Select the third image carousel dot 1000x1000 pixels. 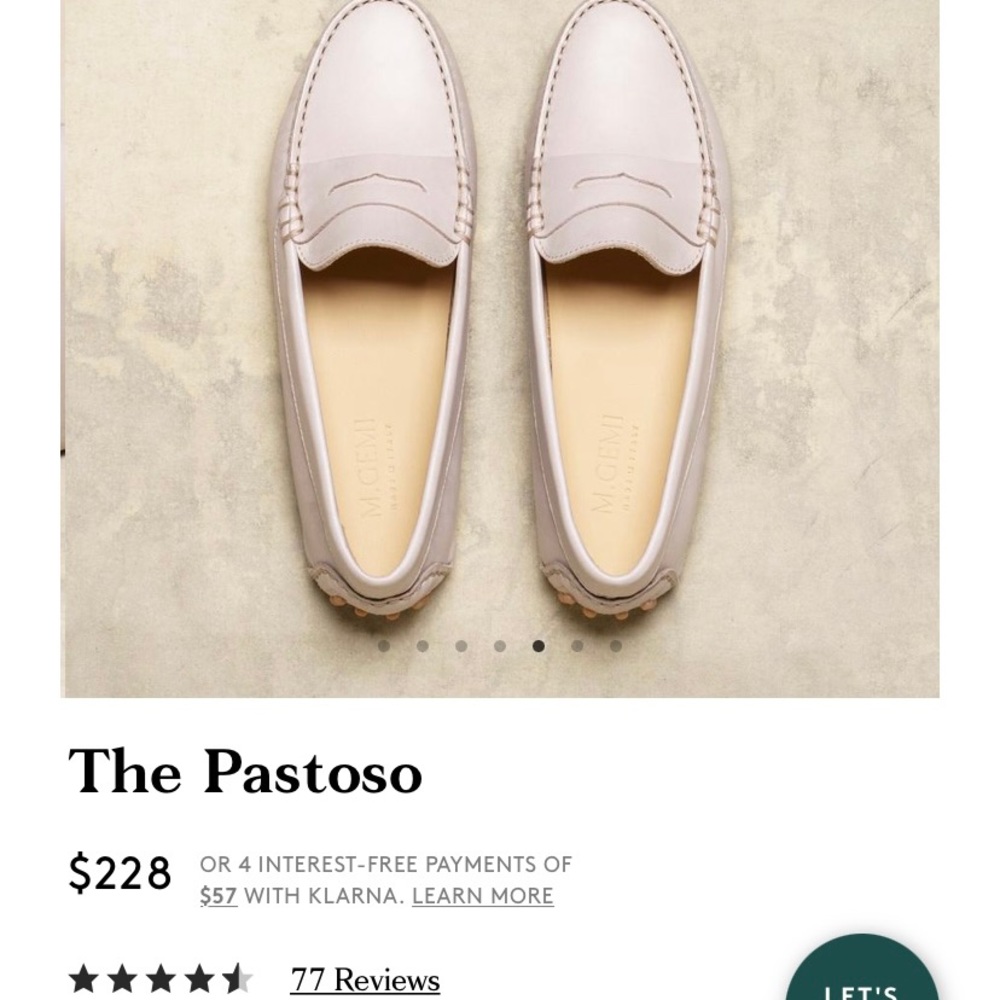460,646
